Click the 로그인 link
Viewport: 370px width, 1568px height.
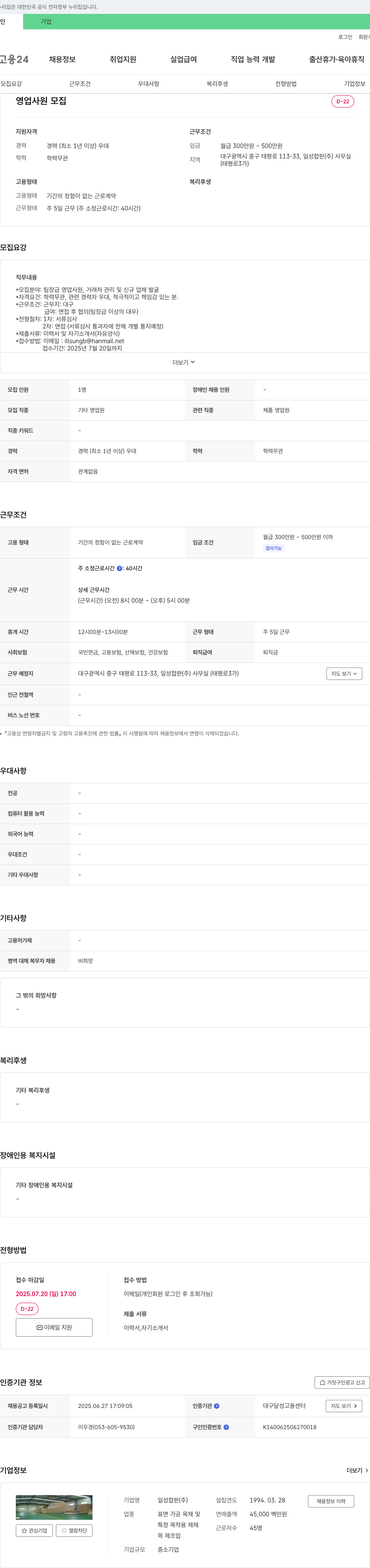coord(345,37)
